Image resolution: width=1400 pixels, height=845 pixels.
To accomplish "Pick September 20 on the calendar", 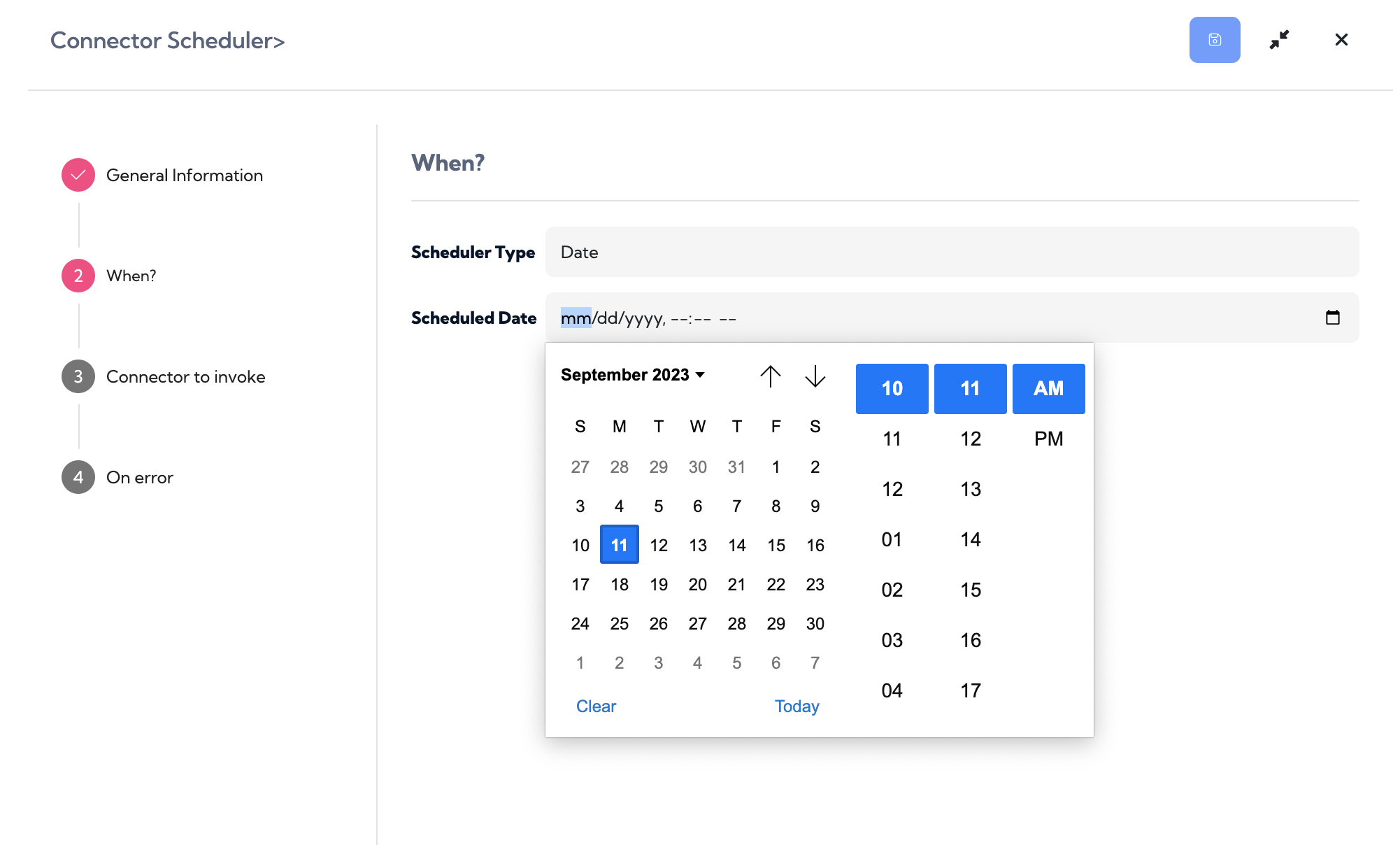I will [697, 584].
